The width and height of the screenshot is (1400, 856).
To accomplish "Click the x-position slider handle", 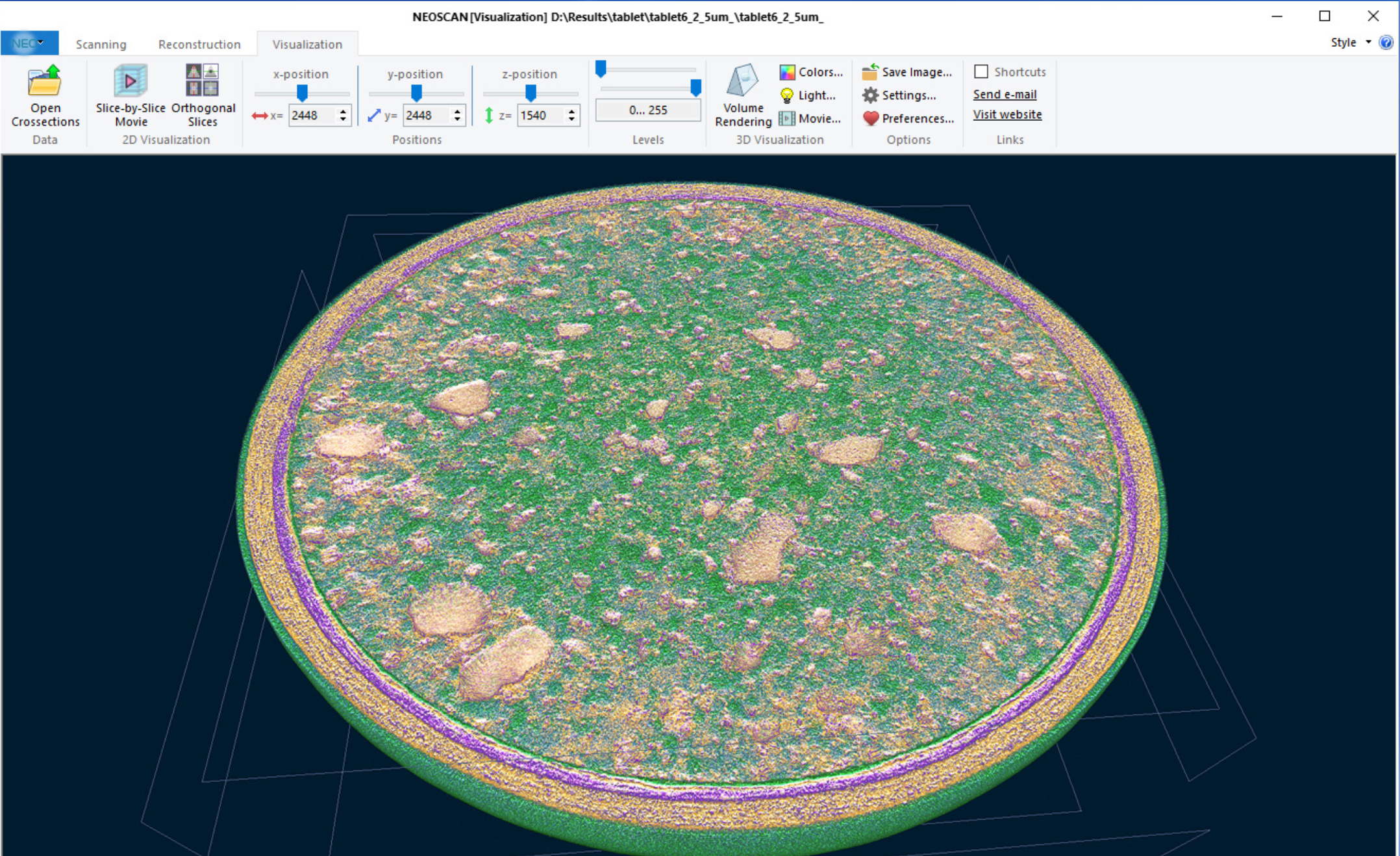I will click(x=302, y=94).
